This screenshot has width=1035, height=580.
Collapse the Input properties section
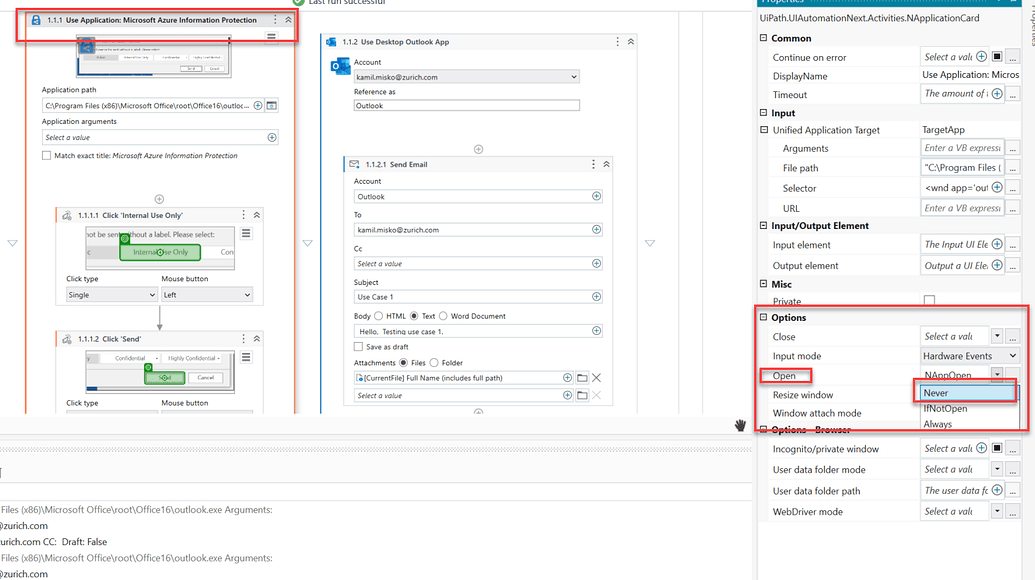coord(764,113)
